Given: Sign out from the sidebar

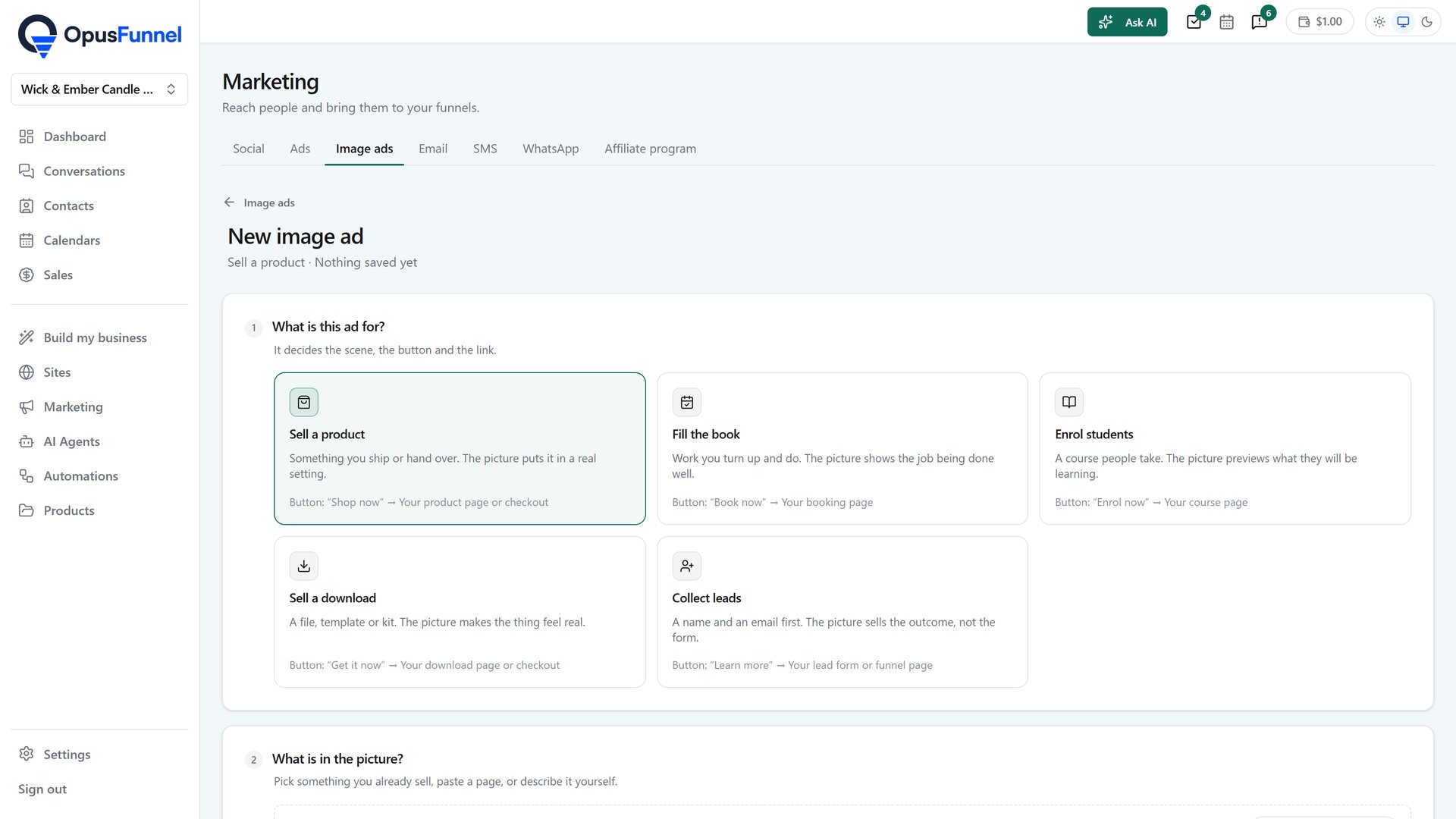Looking at the screenshot, I should click(x=42, y=789).
